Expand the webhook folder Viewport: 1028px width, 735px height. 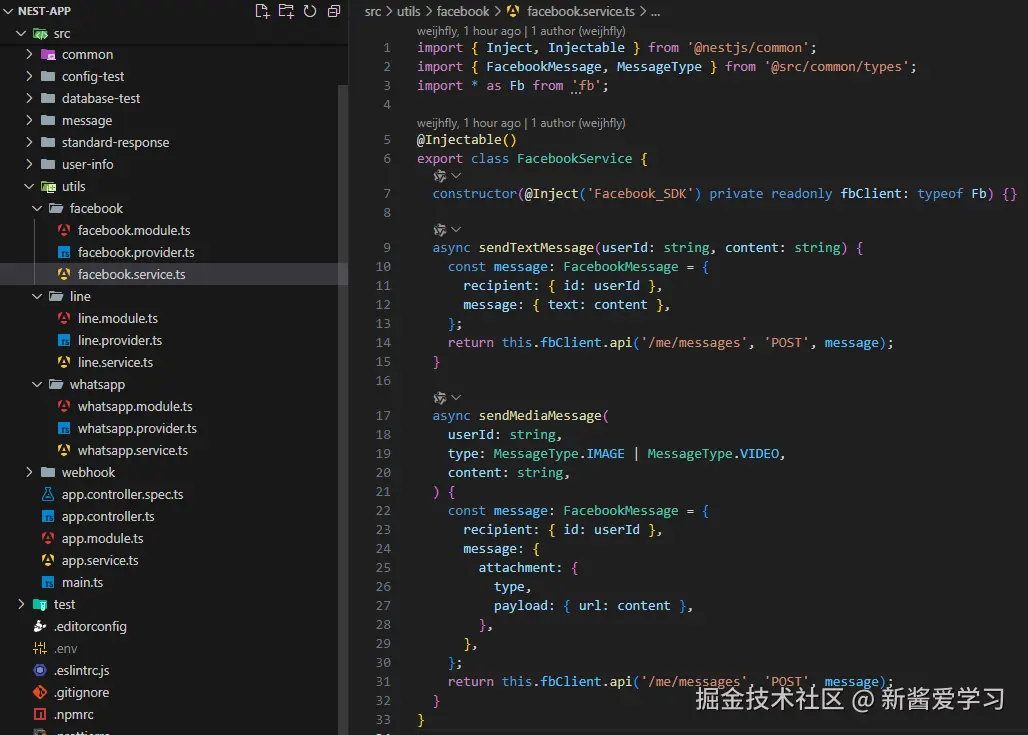[x=29, y=472]
